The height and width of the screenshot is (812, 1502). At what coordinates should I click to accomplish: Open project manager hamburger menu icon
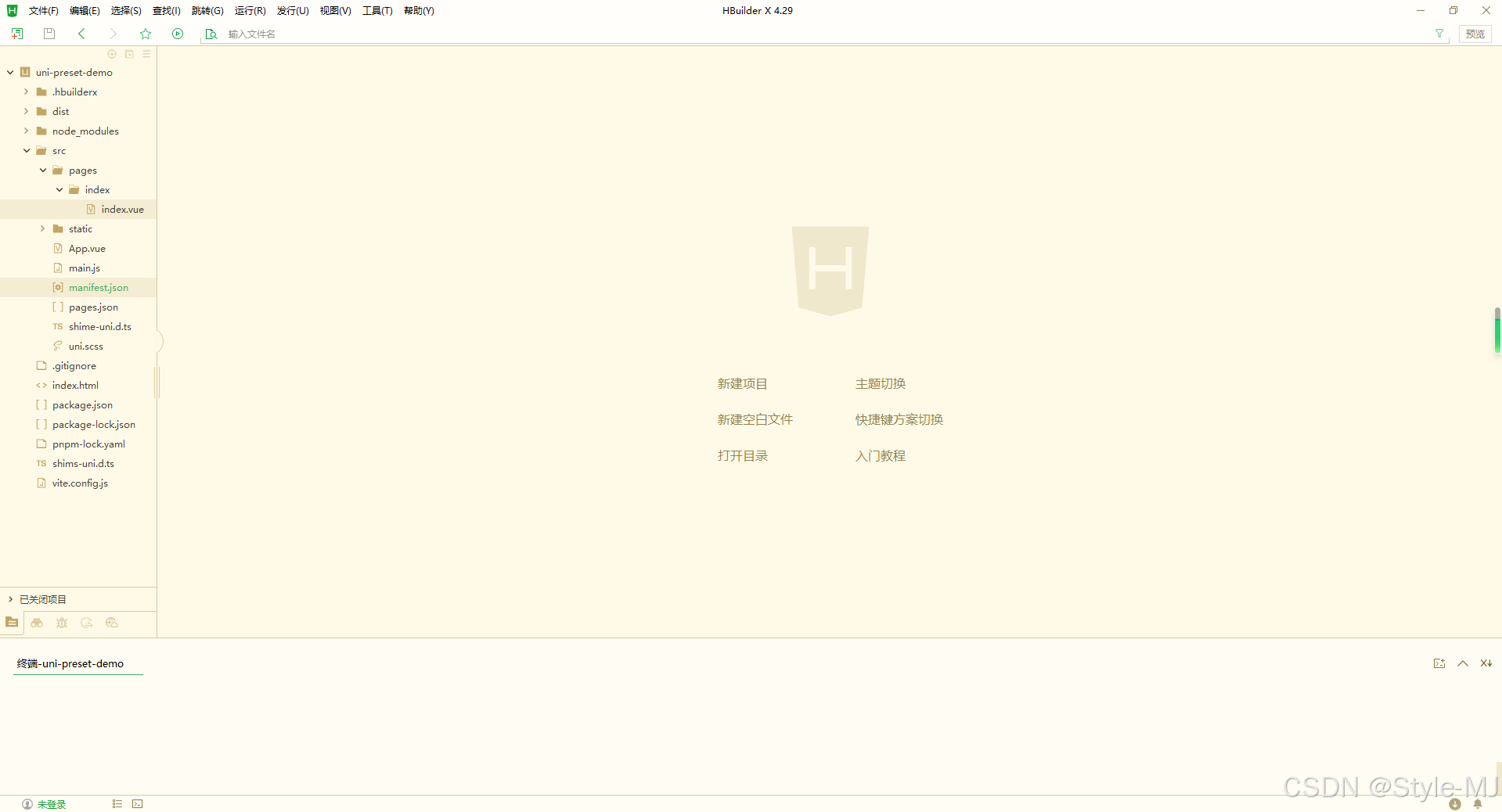(146, 54)
